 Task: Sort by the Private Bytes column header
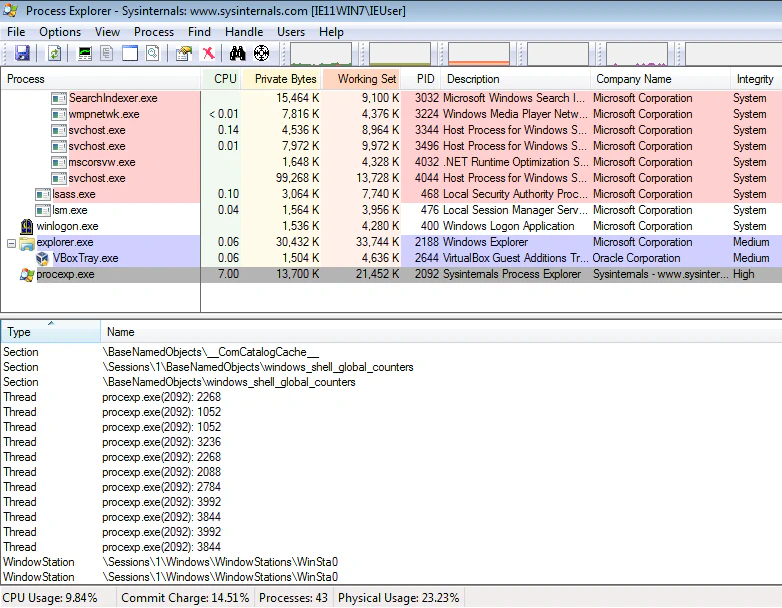click(x=282, y=79)
